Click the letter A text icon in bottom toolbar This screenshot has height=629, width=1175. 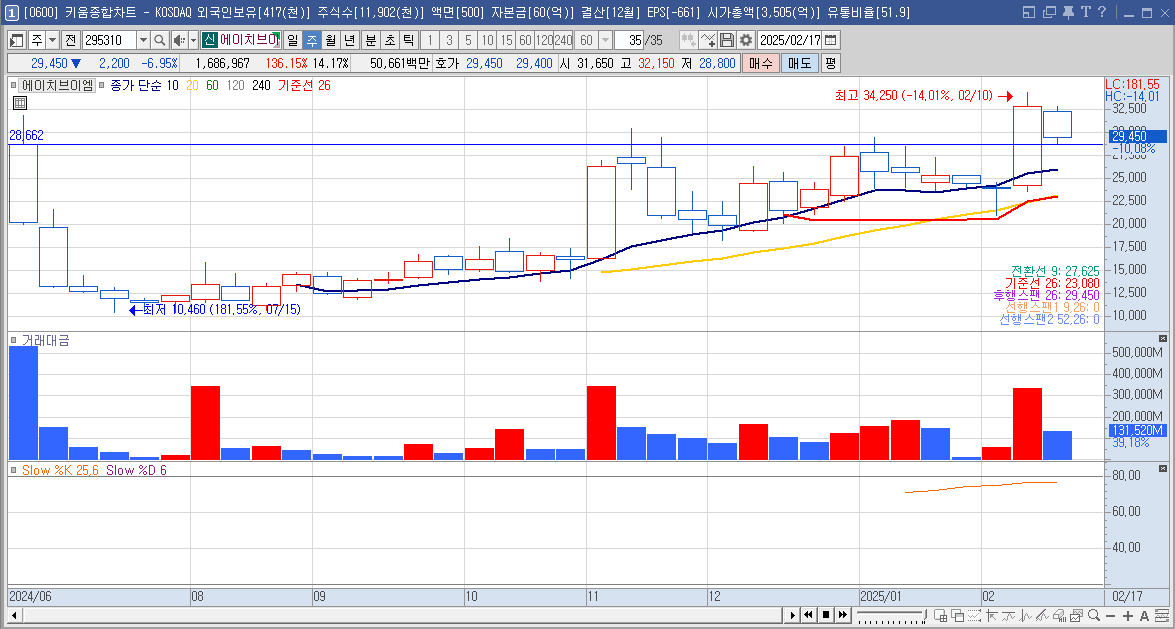(1144, 616)
